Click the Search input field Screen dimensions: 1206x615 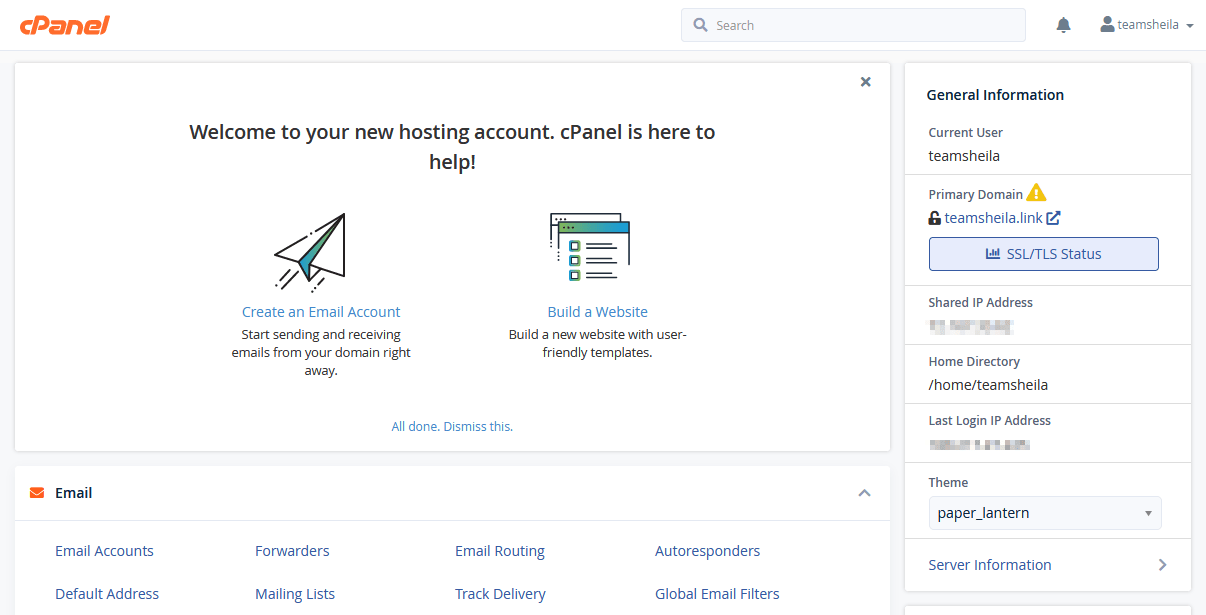853,25
